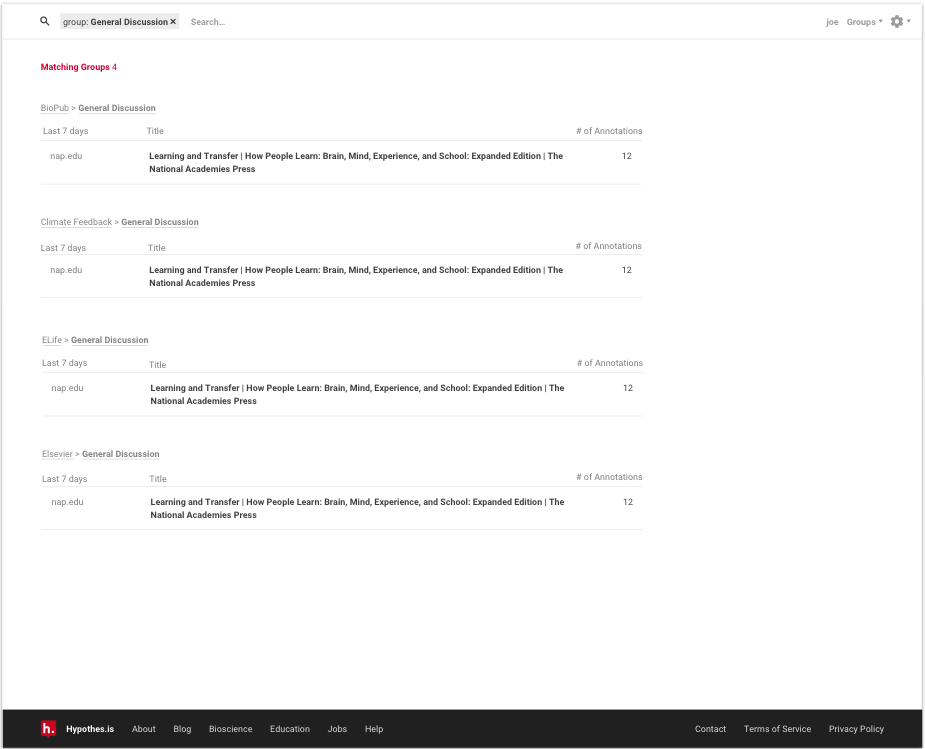Image resolution: width=925 pixels, height=749 pixels.
Task: Open Learning and Transfer title in ELife table
Action: pyautogui.click(x=357, y=394)
